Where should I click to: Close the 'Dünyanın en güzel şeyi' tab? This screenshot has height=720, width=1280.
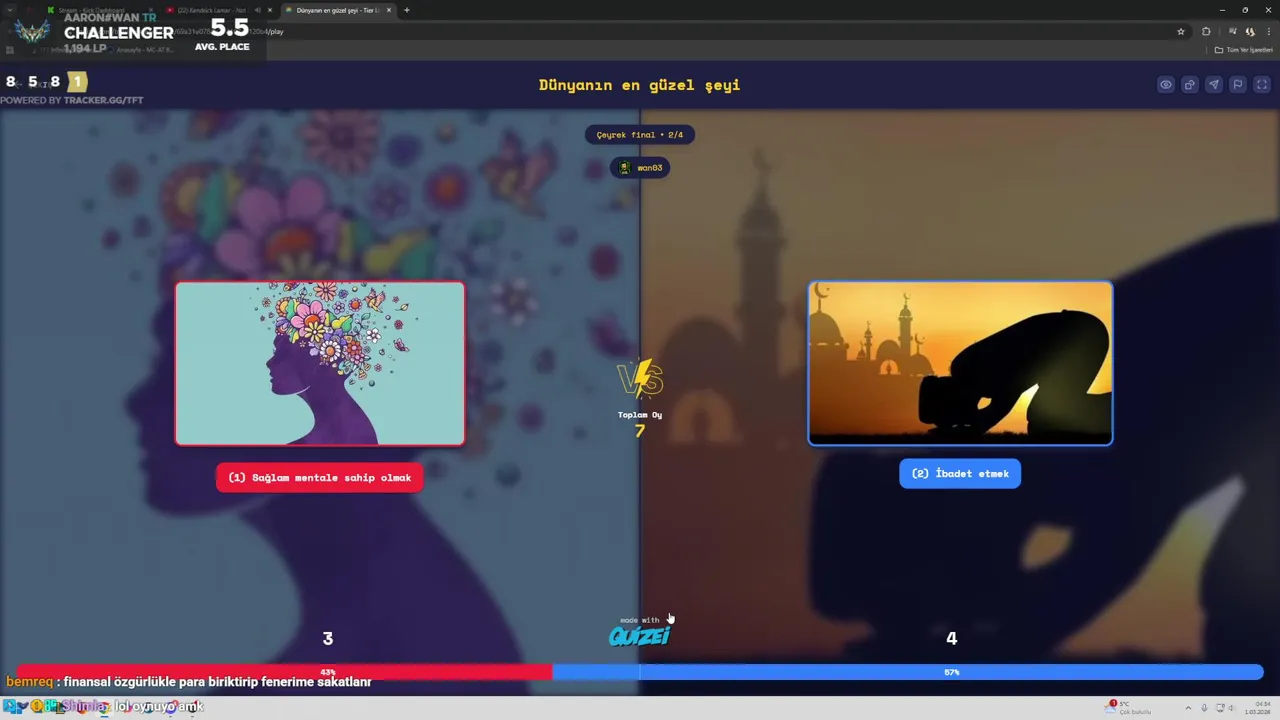(x=389, y=10)
